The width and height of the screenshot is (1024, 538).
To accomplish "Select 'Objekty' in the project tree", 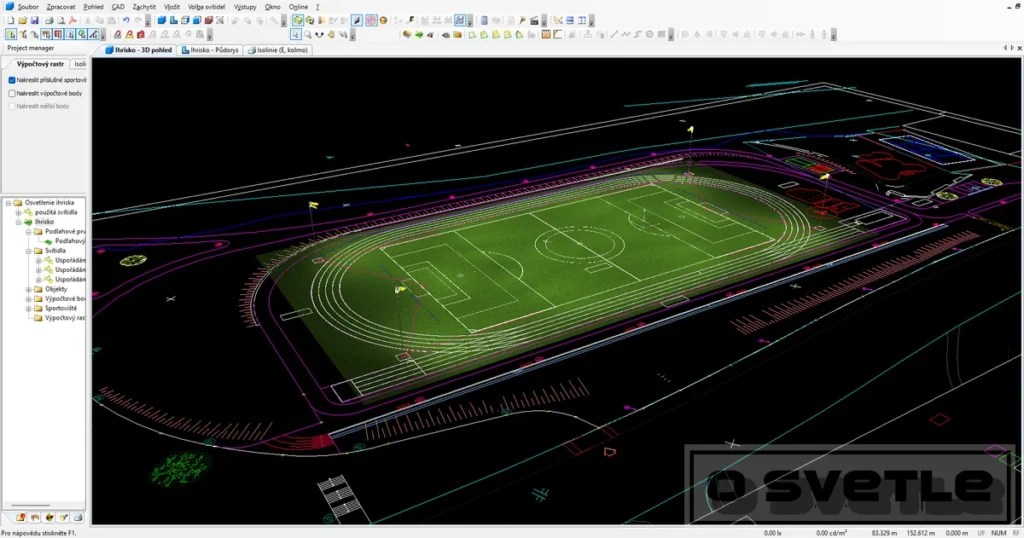I will (56, 289).
